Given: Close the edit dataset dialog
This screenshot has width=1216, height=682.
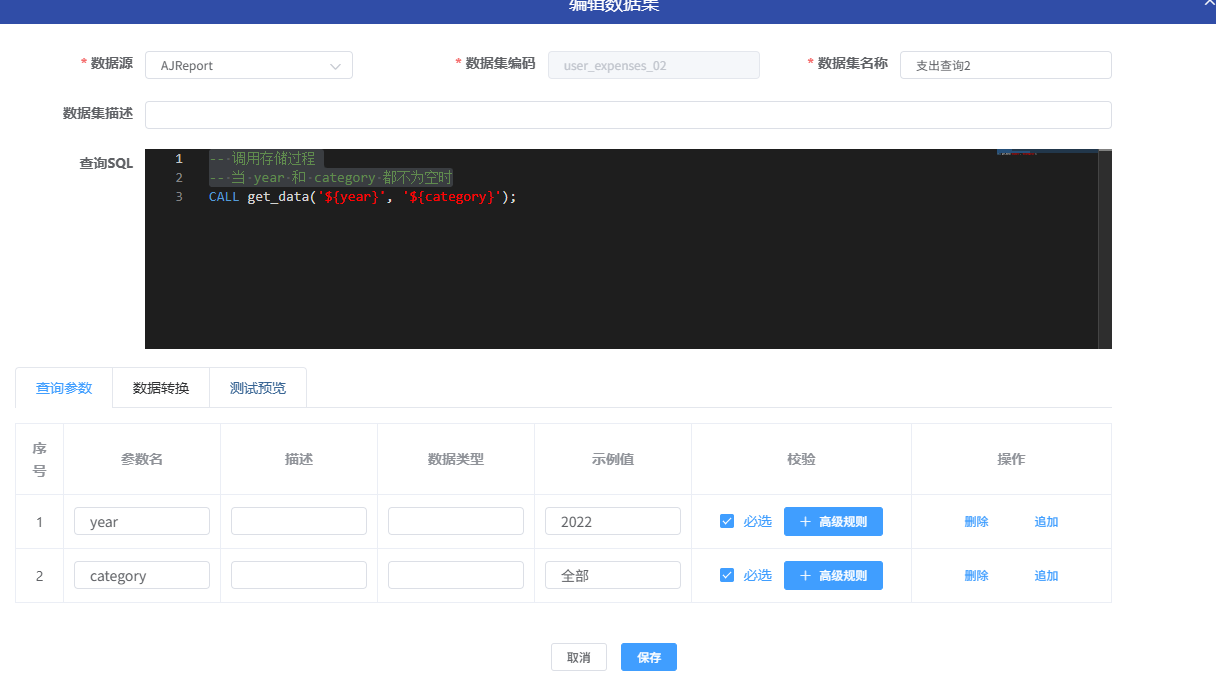Looking at the screenshot, I should coord(1209,4).
